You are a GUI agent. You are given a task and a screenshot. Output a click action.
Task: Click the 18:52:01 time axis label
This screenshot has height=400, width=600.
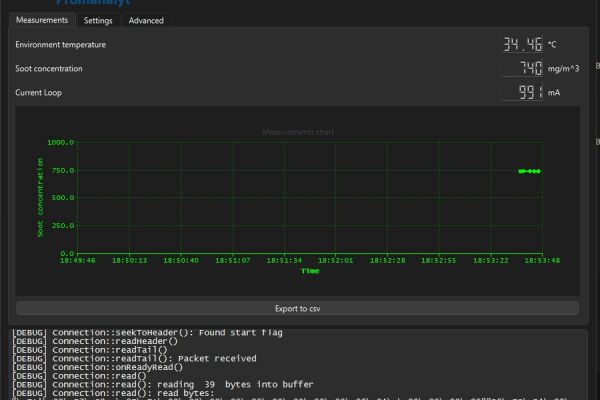(336, 261)
